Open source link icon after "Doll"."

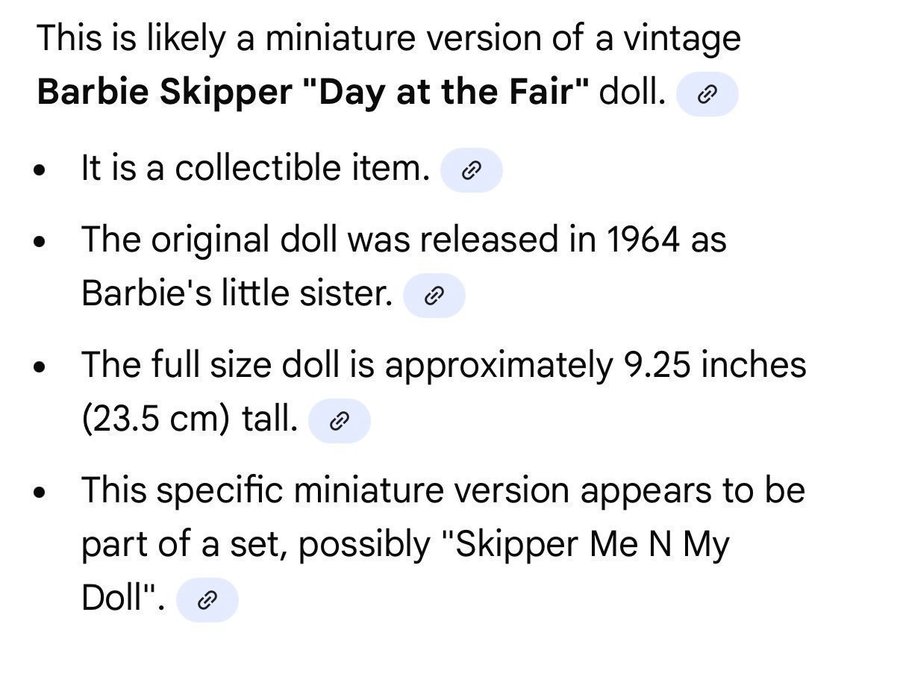[x=207, y=600]
